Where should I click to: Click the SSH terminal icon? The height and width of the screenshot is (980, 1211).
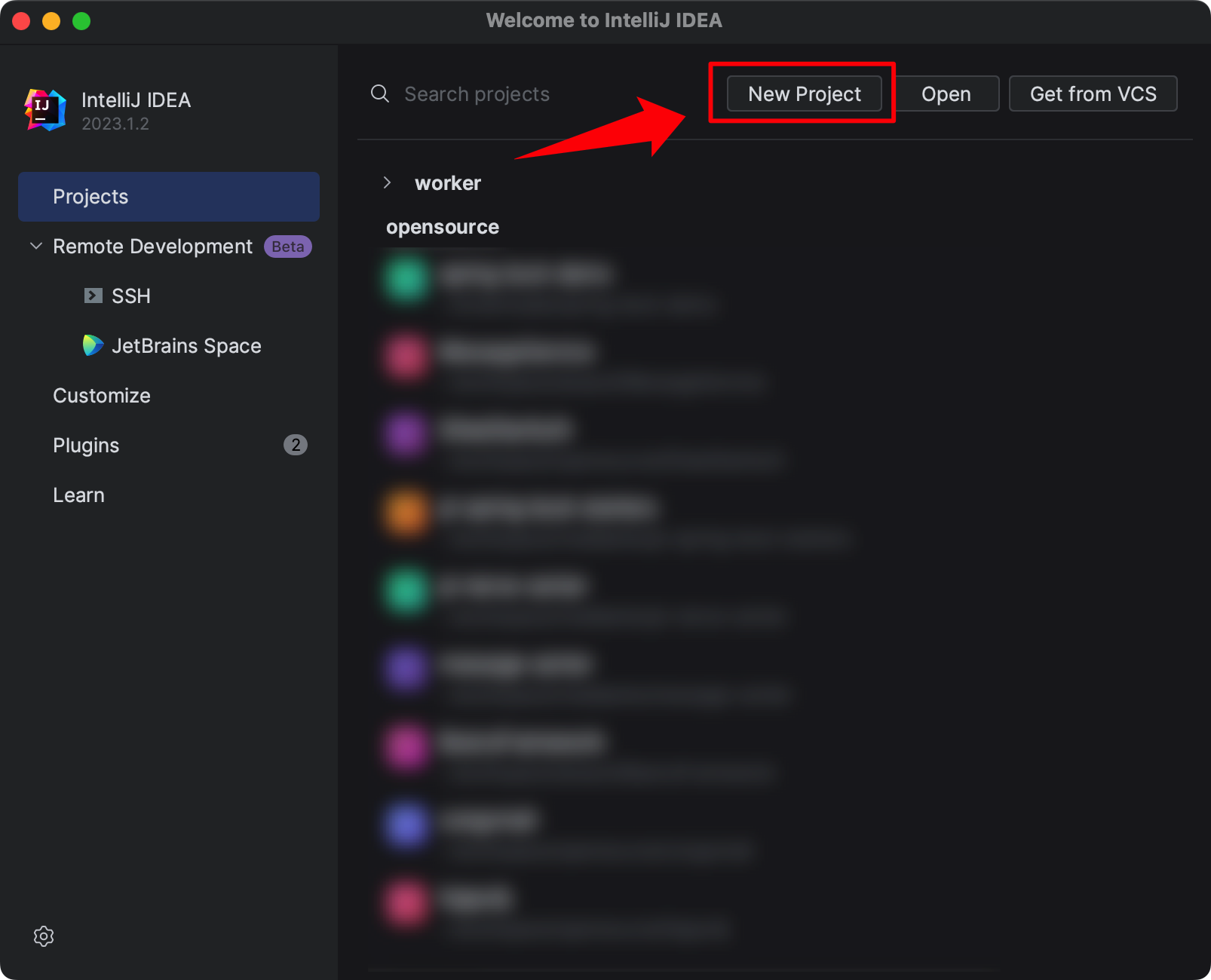pos(94,296)
